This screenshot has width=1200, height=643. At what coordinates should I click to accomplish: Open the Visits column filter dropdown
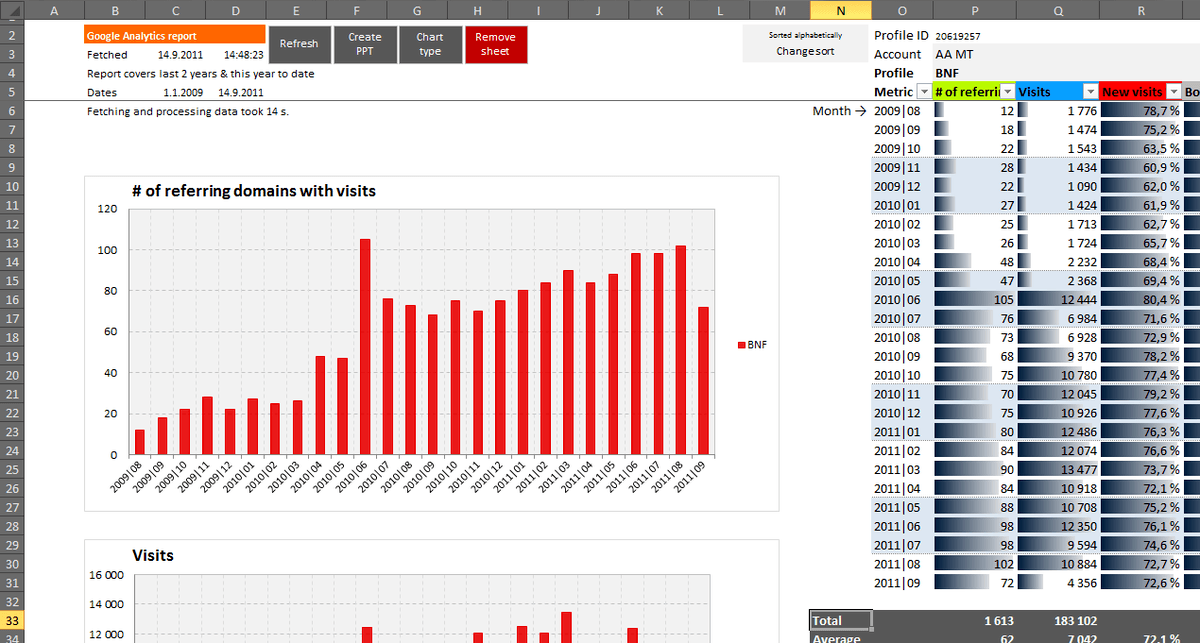tap(1091, 92)
